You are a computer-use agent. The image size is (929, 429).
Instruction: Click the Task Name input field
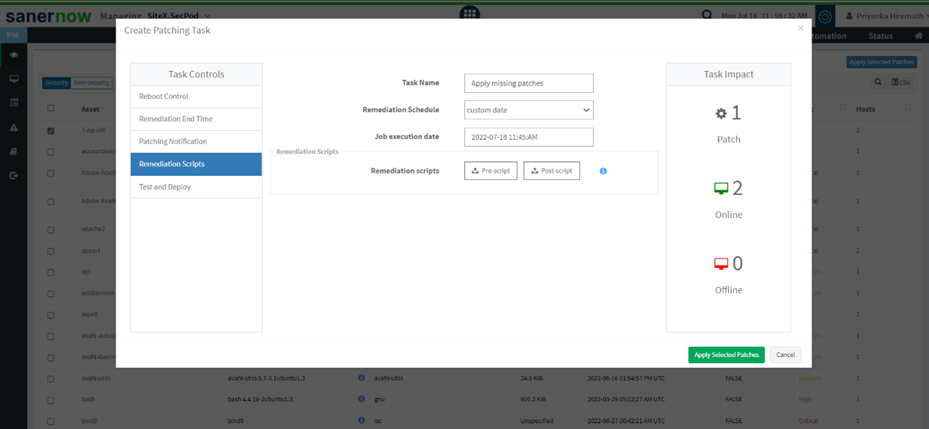tap(528, 84)
